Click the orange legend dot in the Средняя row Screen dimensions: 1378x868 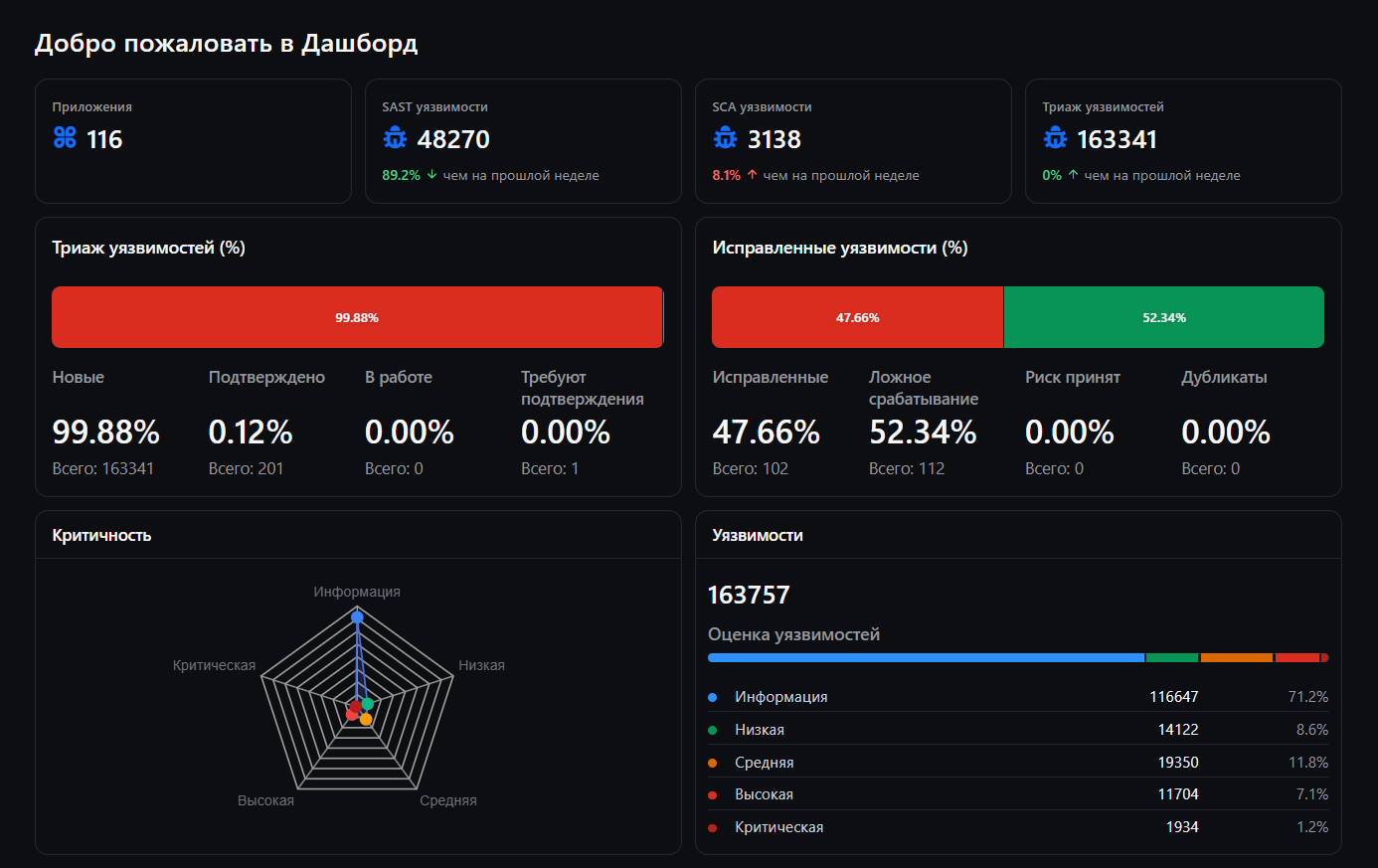pos(712,763)
